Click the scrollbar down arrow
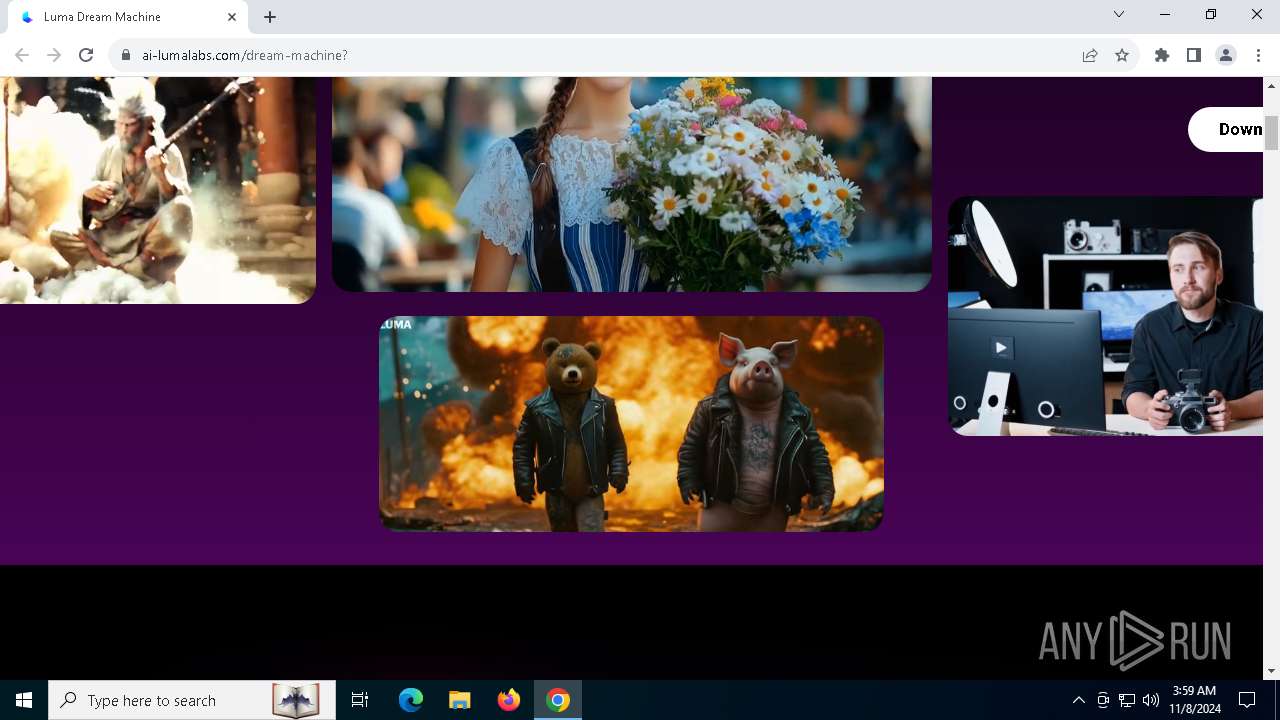 [1271, 671]
